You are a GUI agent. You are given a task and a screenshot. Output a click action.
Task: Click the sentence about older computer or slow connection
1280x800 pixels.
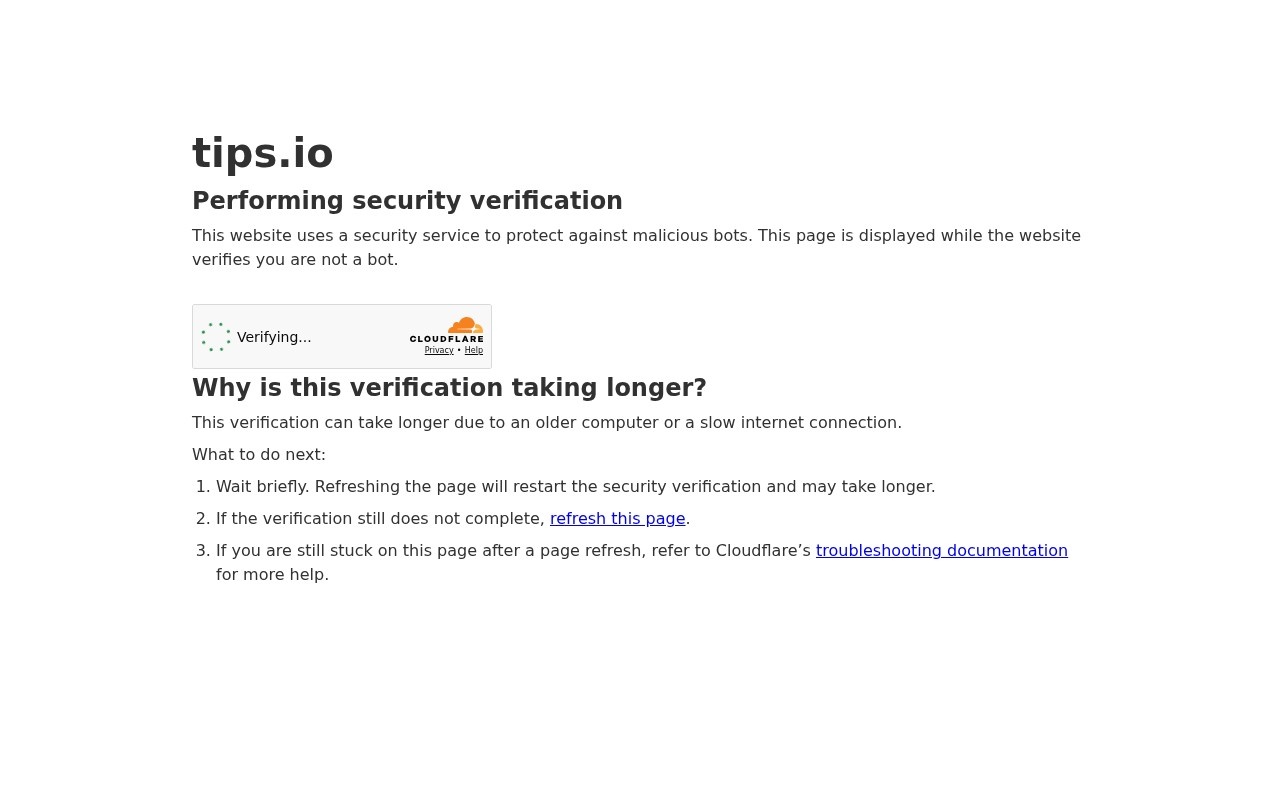pos(547,422)
